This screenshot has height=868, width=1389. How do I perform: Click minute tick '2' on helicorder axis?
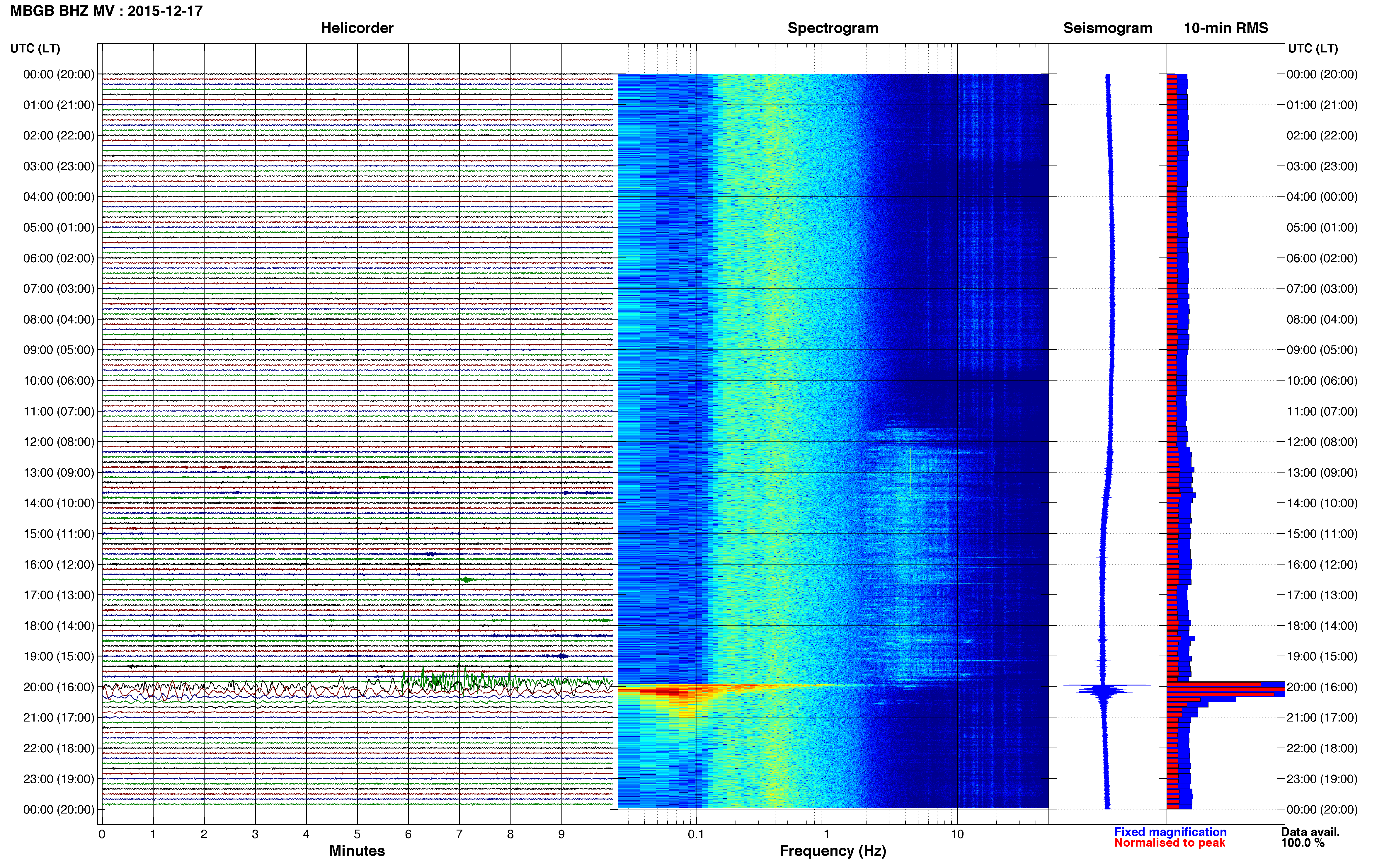(x=204, y=834)
